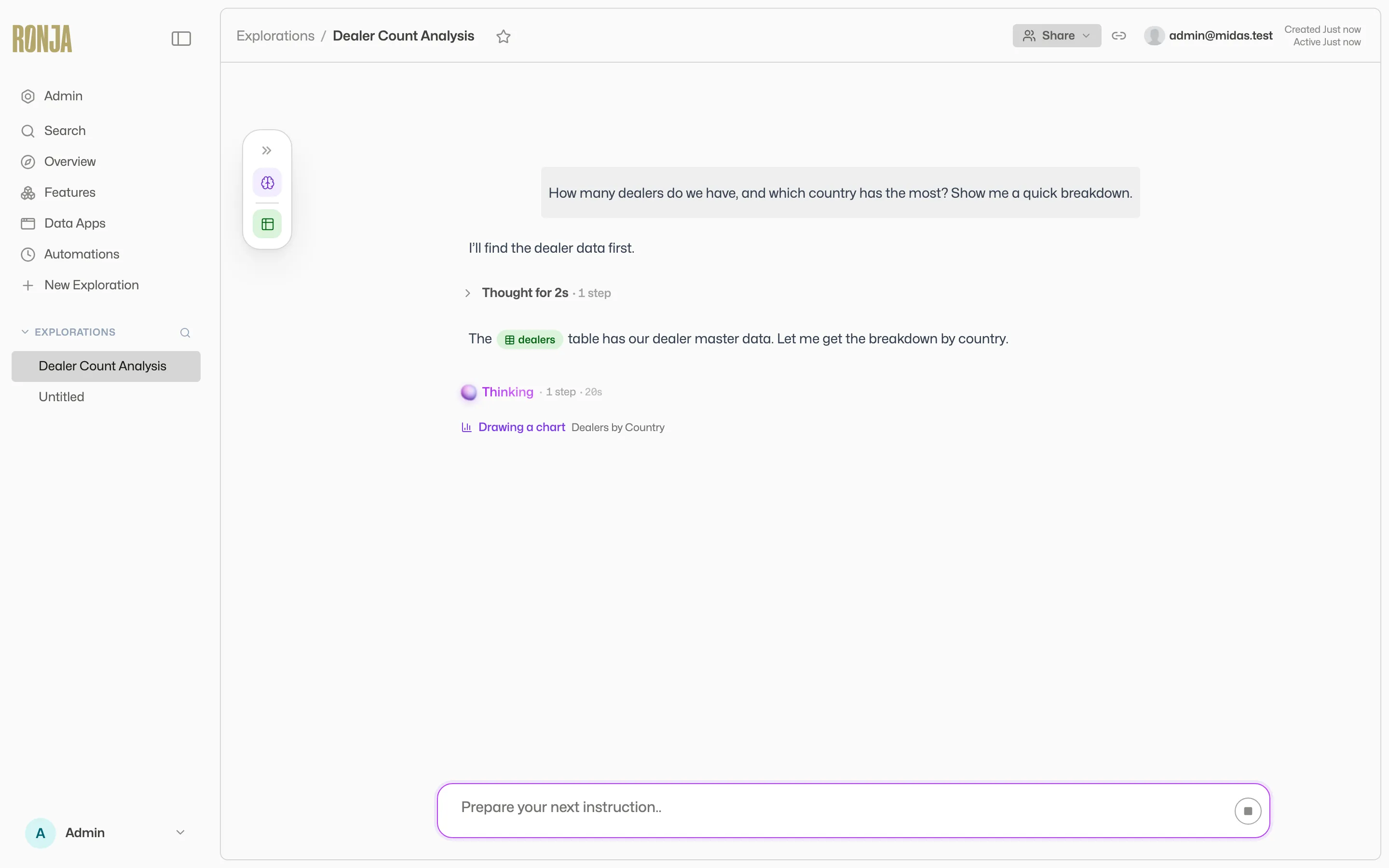Screen dimensions: 1389x868
Task: Click the Explorations breadcrumb link
Action: point(275,36)
